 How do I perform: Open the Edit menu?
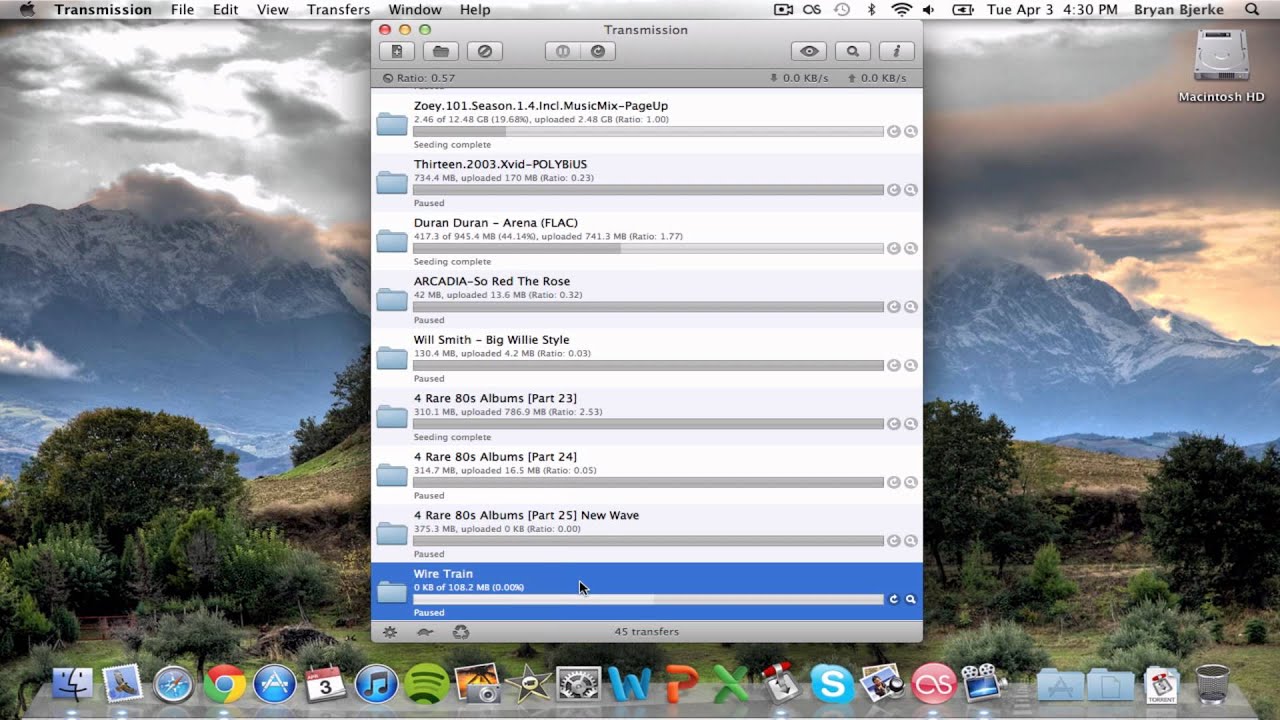click(x=226, y=10)
